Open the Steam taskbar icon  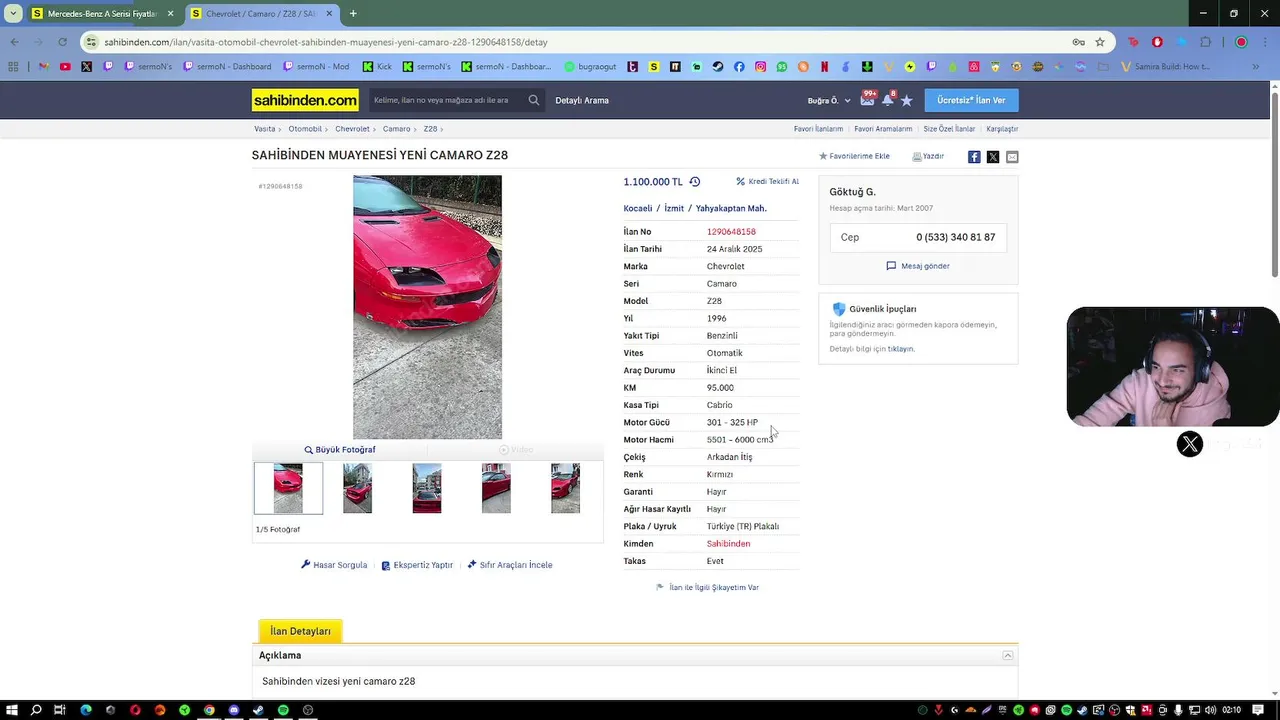click(258, 710)
